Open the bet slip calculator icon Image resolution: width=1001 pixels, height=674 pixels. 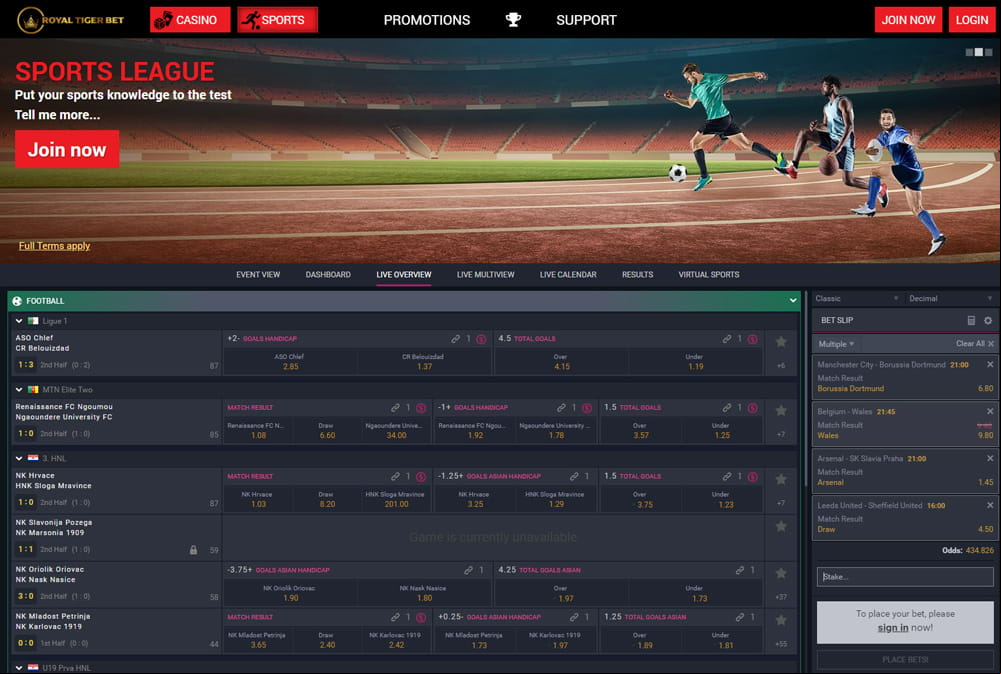(971, 320)
